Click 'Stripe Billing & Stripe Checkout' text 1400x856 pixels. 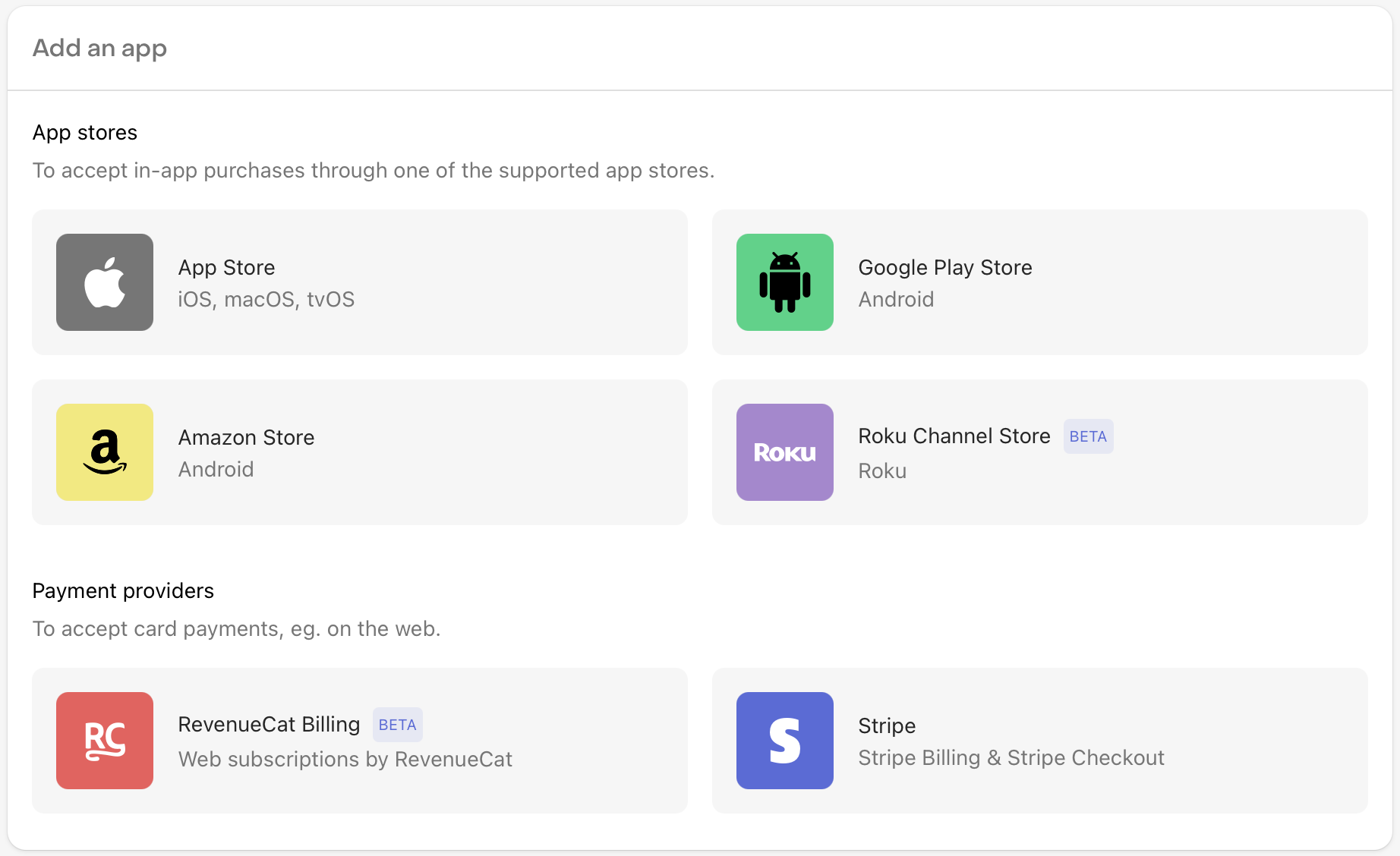pyautogui.click(x=1011, y=758)
